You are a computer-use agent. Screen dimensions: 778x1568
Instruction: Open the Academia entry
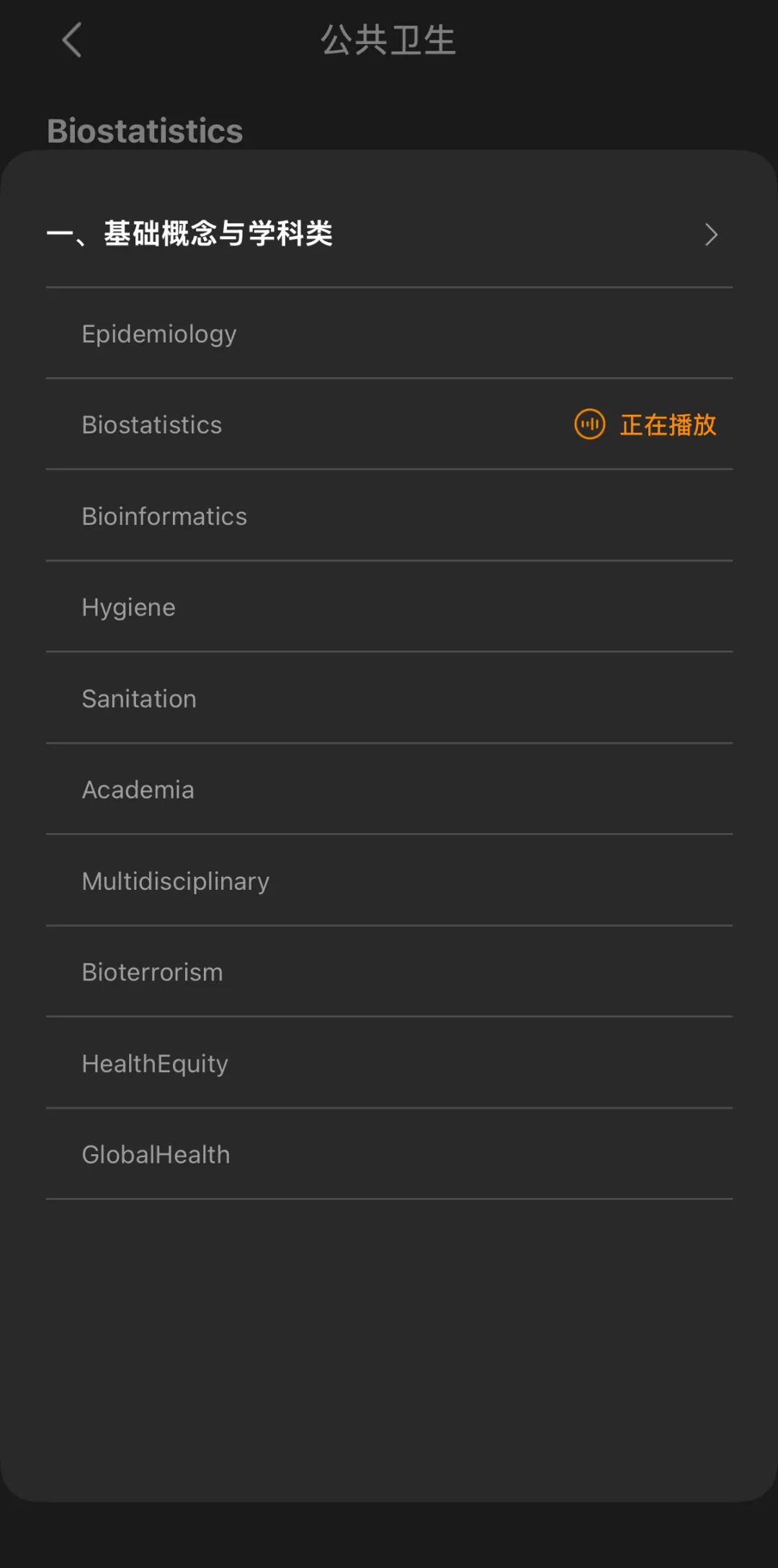138,790
